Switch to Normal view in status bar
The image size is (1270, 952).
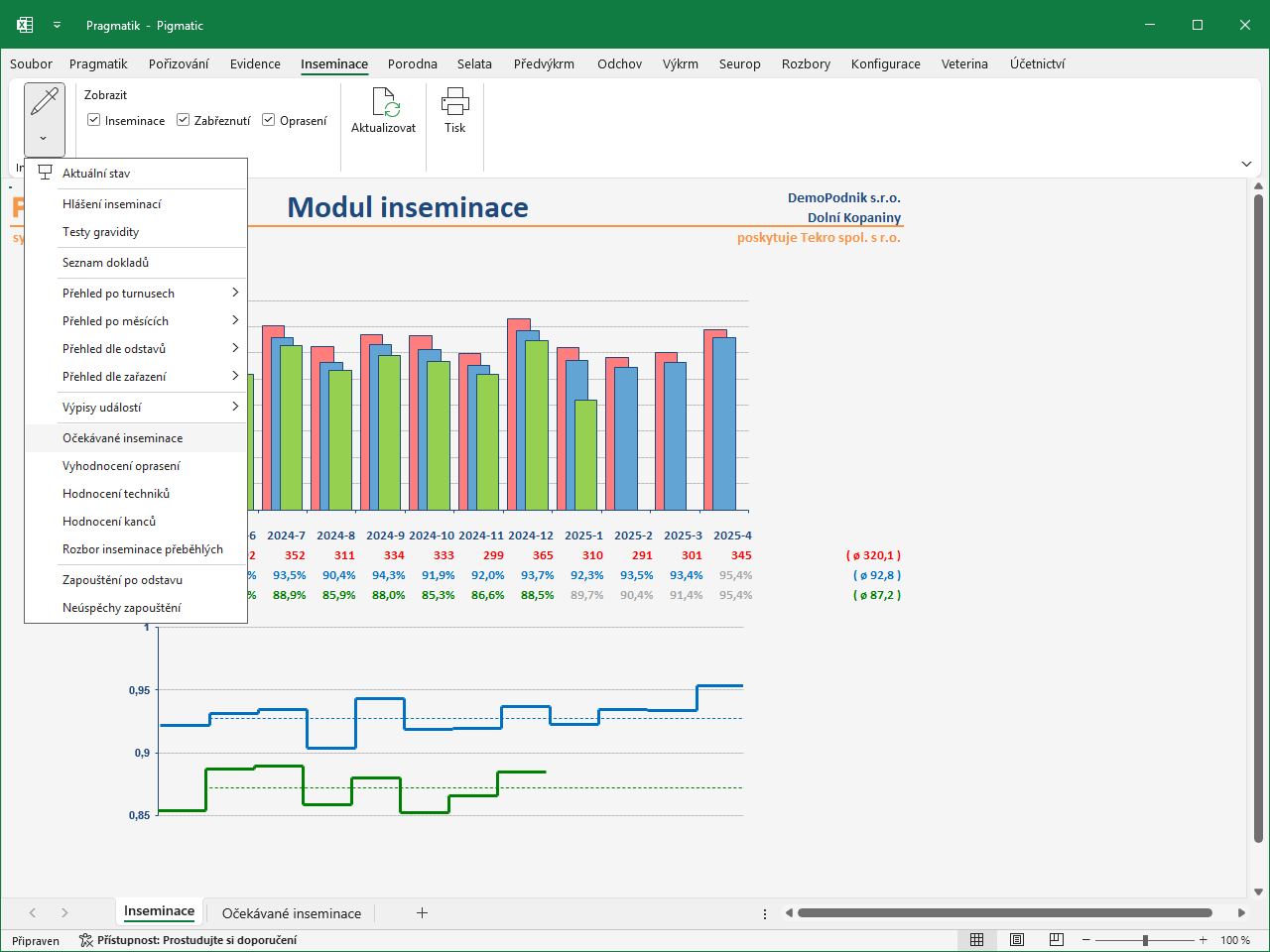[976, 940]
